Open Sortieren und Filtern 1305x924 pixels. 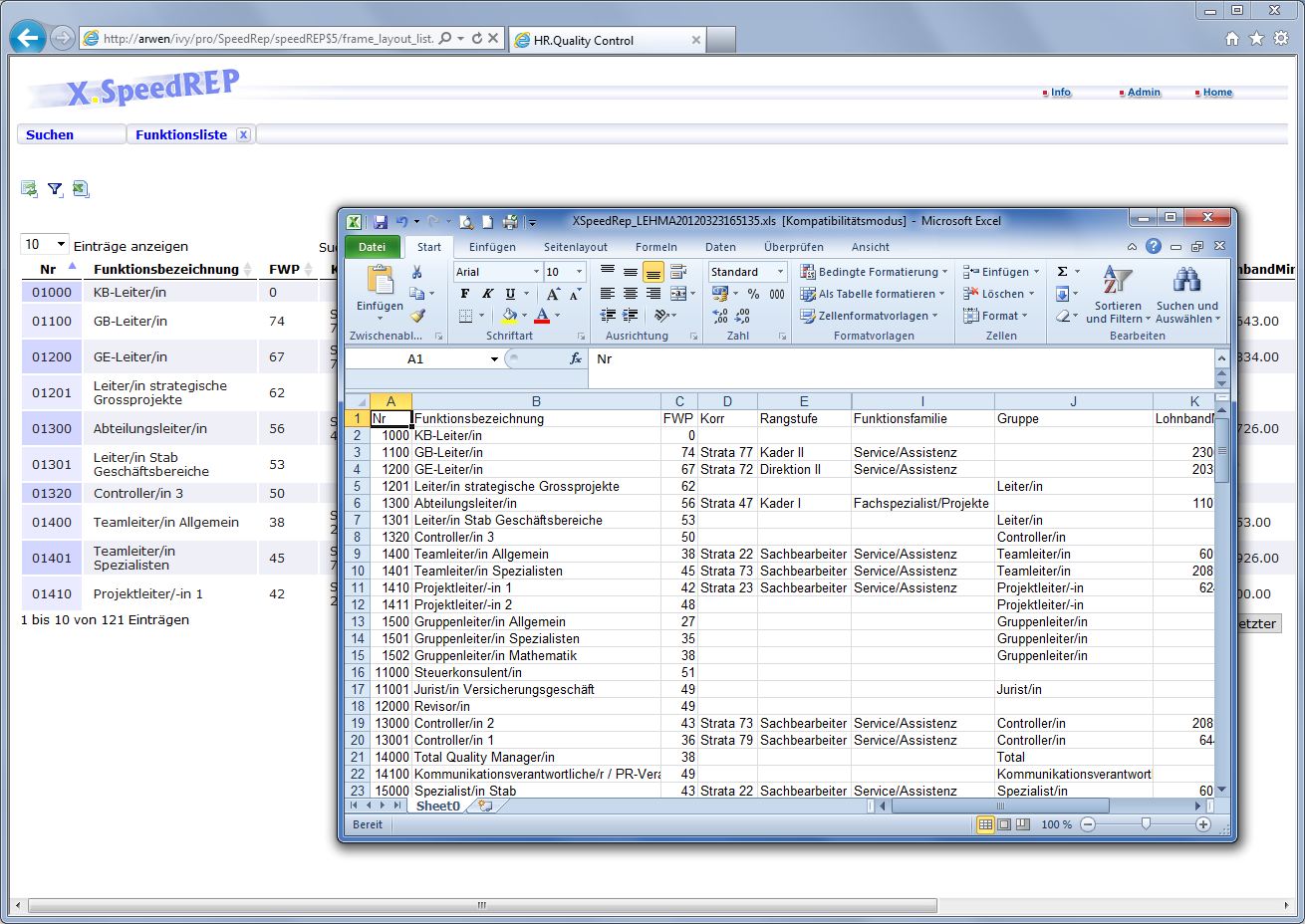pos(1118,295)
